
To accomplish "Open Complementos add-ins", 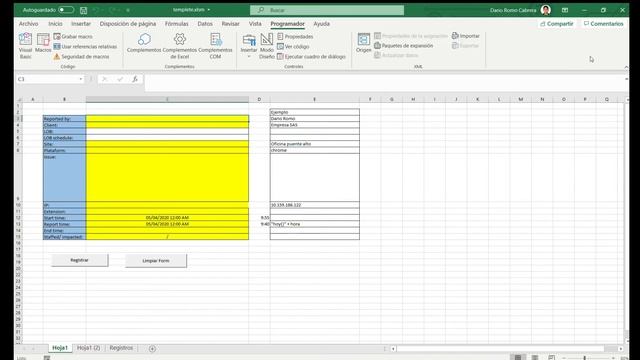I will tap(144, 43).
